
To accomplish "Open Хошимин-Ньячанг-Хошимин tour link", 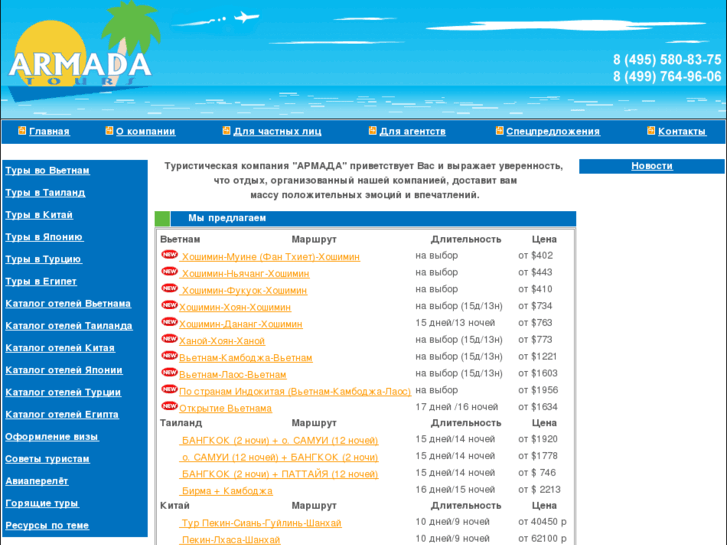I will pyautogui.click(x=245, y=274).
